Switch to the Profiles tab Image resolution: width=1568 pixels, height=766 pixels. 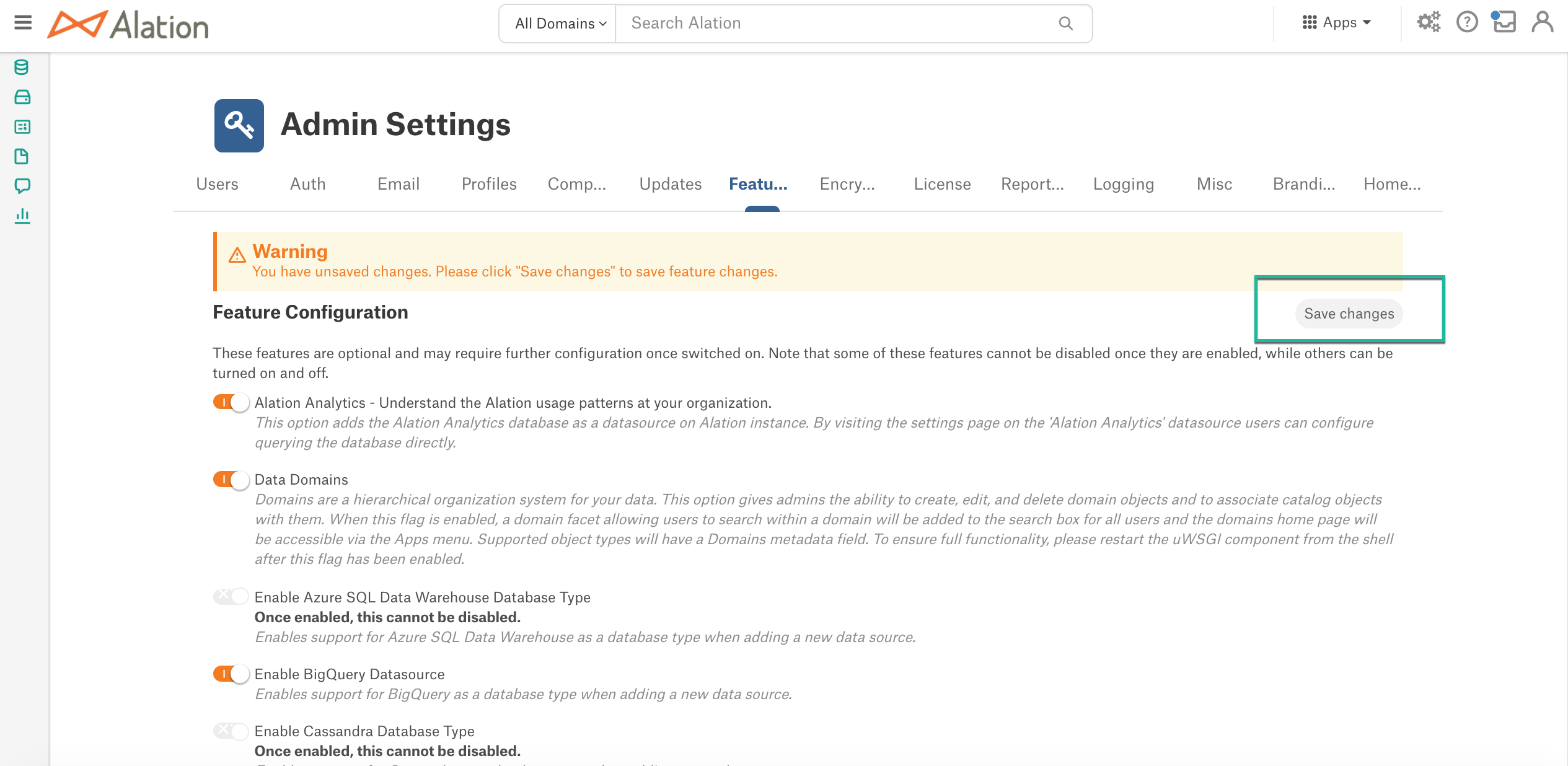489,184
